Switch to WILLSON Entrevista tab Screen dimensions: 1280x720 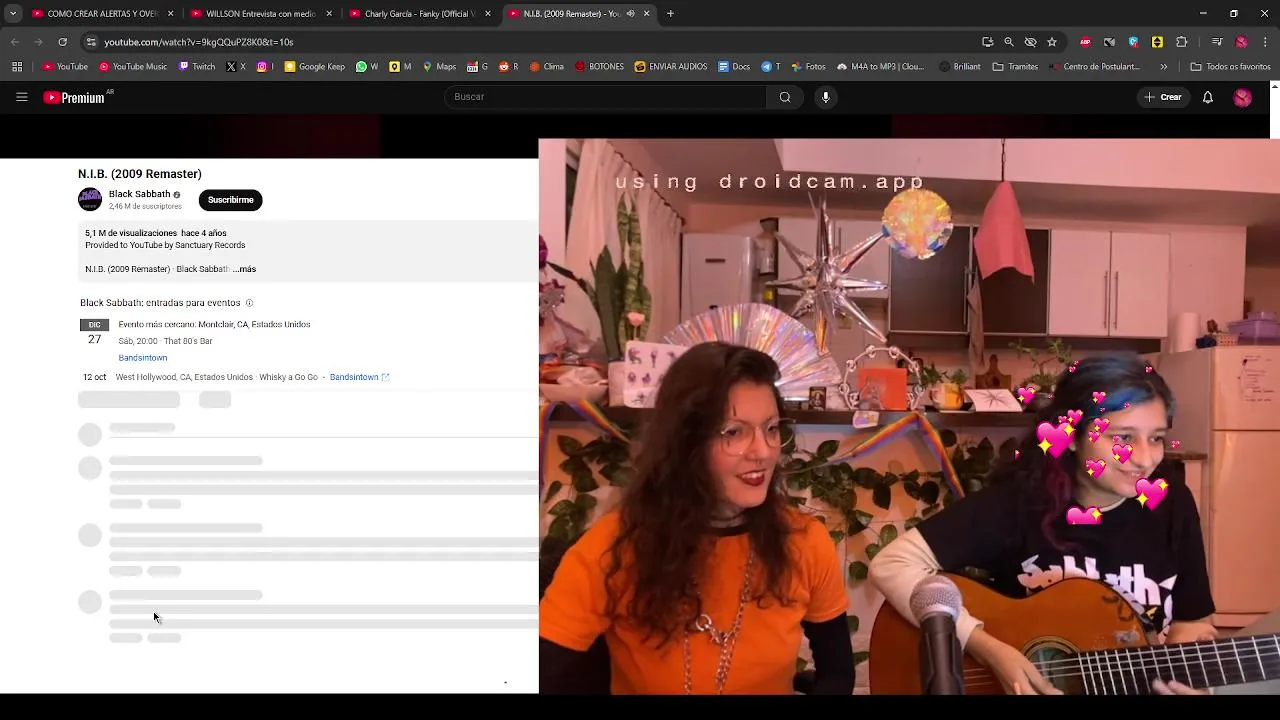[x=260, y=14]
